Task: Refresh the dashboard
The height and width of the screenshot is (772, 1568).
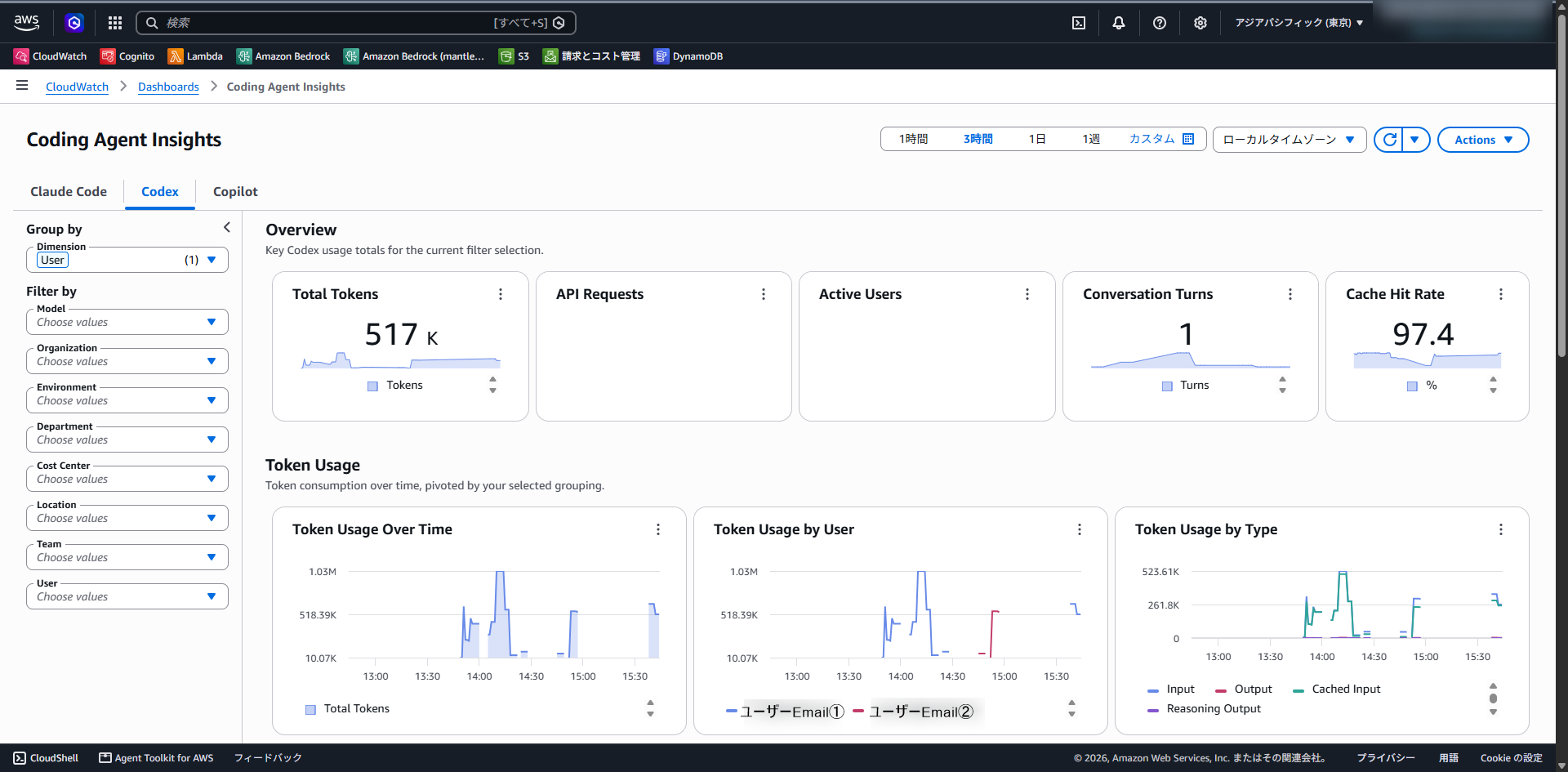Action: pyautogui.click(x=1389, y=140)
